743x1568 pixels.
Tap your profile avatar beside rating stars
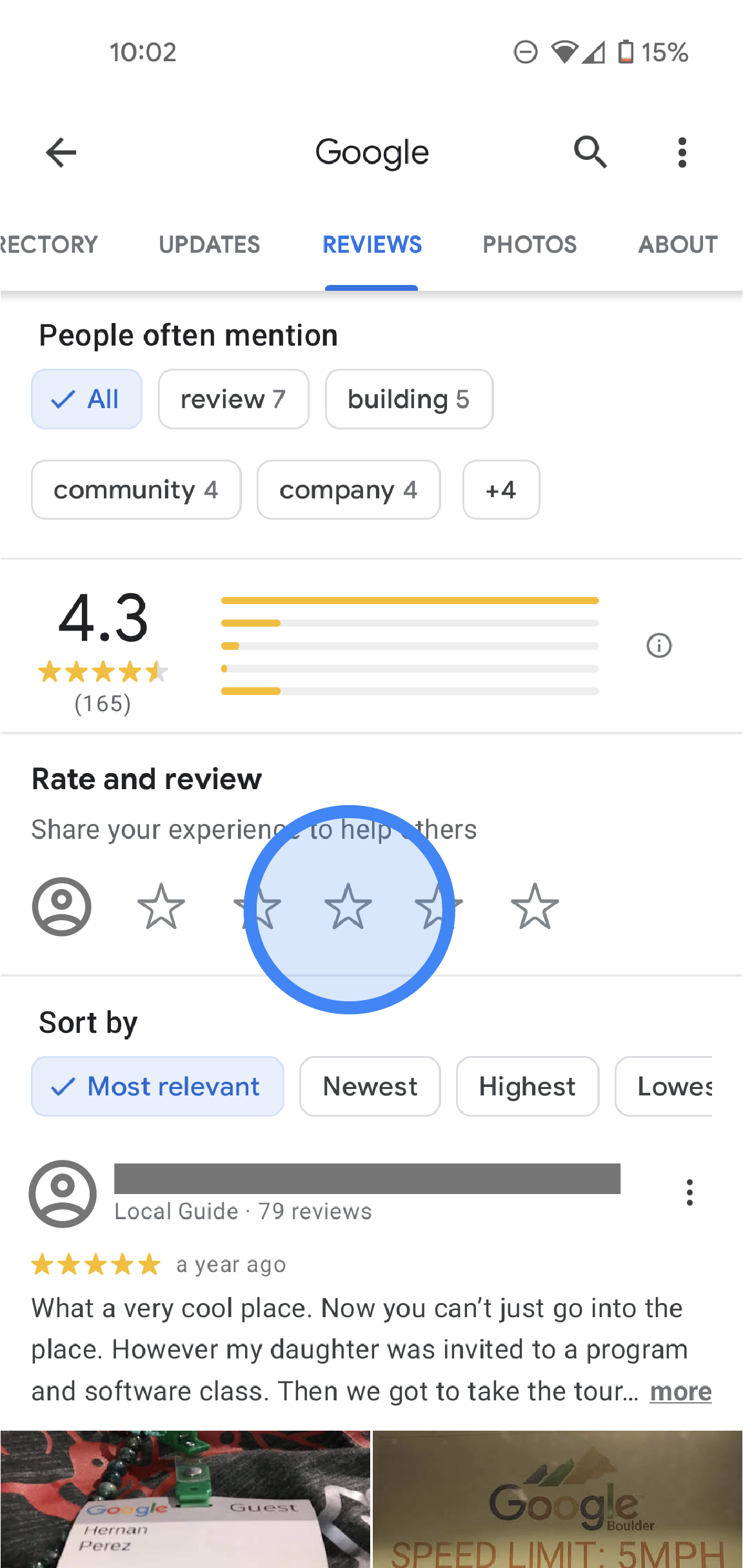pos(62,906)
